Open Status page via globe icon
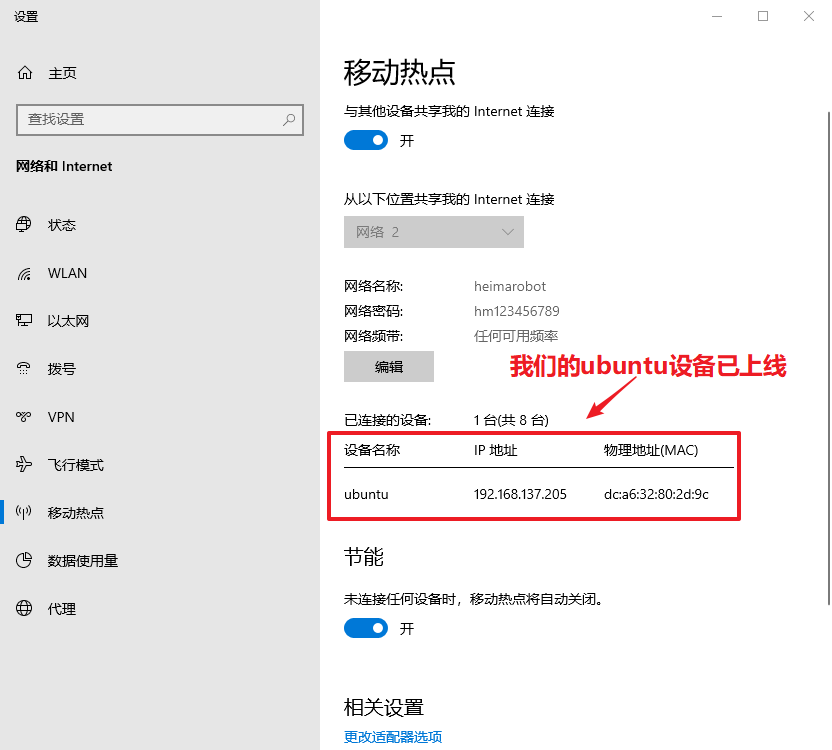The height and width of the screenshot is (750, 832). coord(25,225)
